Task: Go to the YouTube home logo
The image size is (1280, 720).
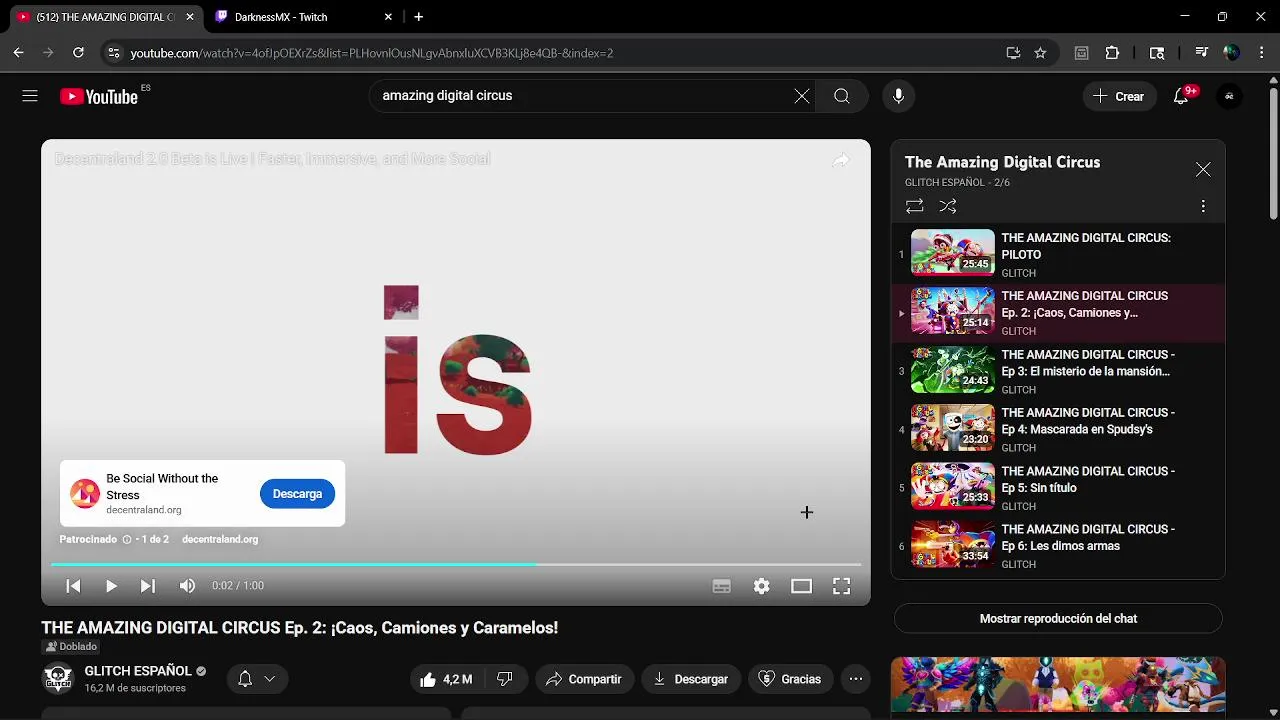Action: [99, 96]
